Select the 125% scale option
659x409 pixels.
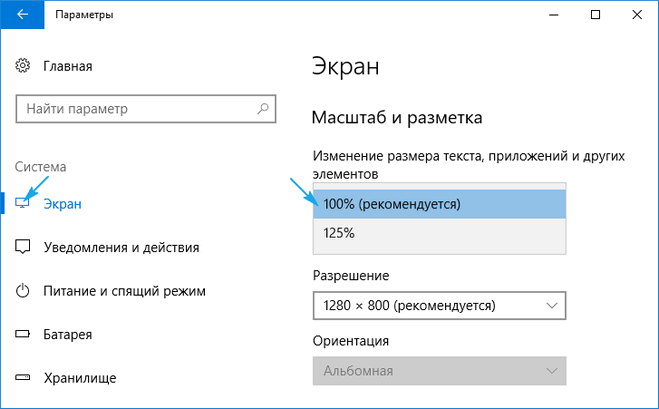coord(440,233)
